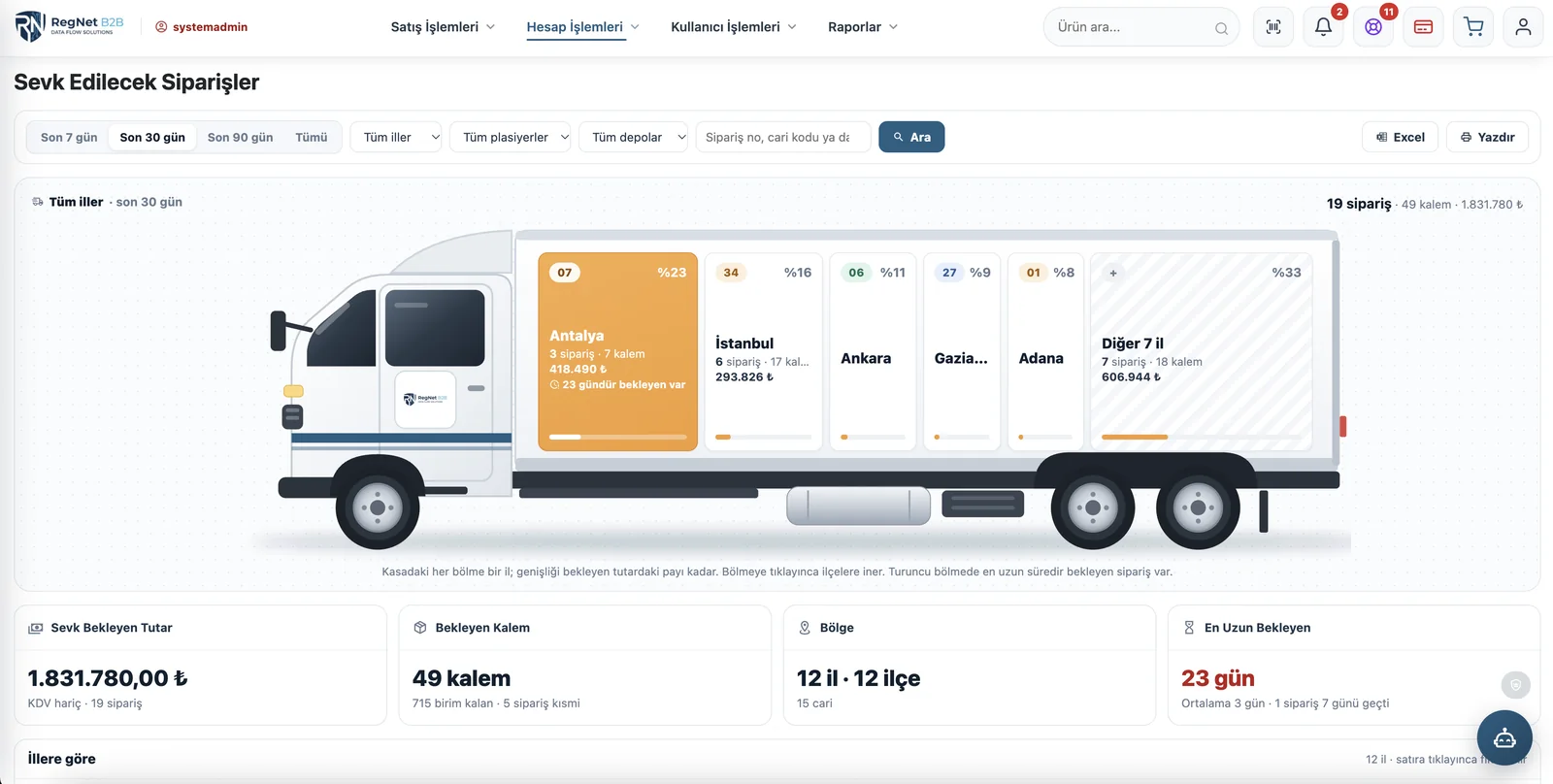
Task: Click the En Uzun Bekleyen hourglass icon
Action: 1189,628
